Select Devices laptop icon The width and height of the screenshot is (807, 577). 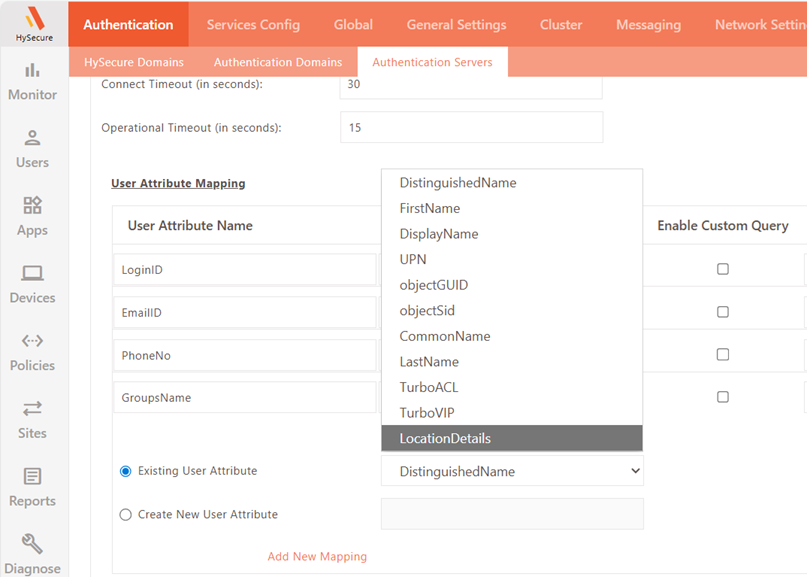(x=32, y=274)
